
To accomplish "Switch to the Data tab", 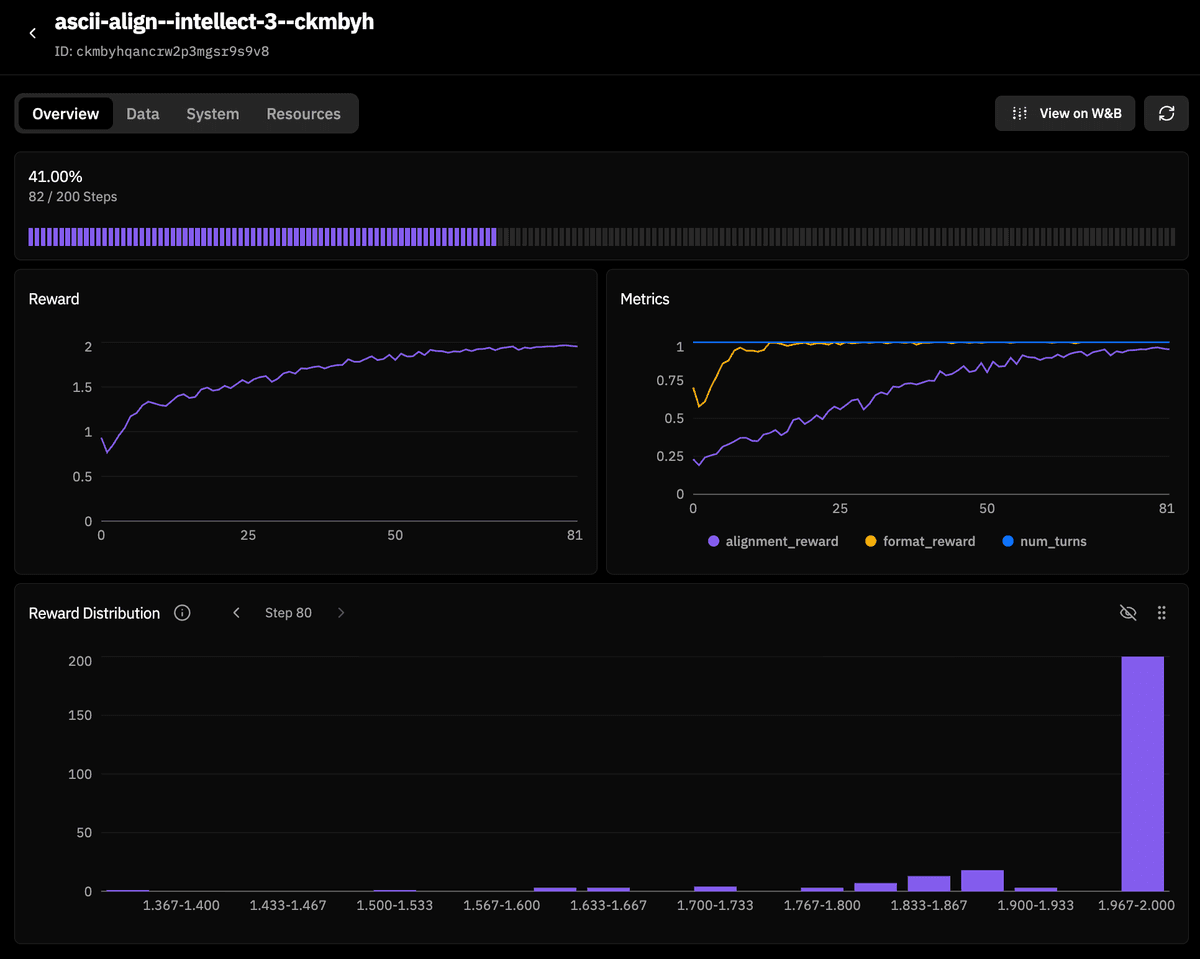I will click(x=143, y=113).
